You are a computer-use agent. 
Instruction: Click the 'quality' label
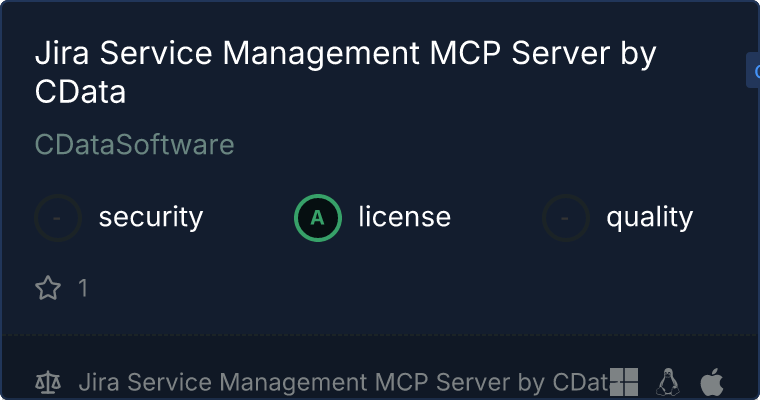coord(650,217)
